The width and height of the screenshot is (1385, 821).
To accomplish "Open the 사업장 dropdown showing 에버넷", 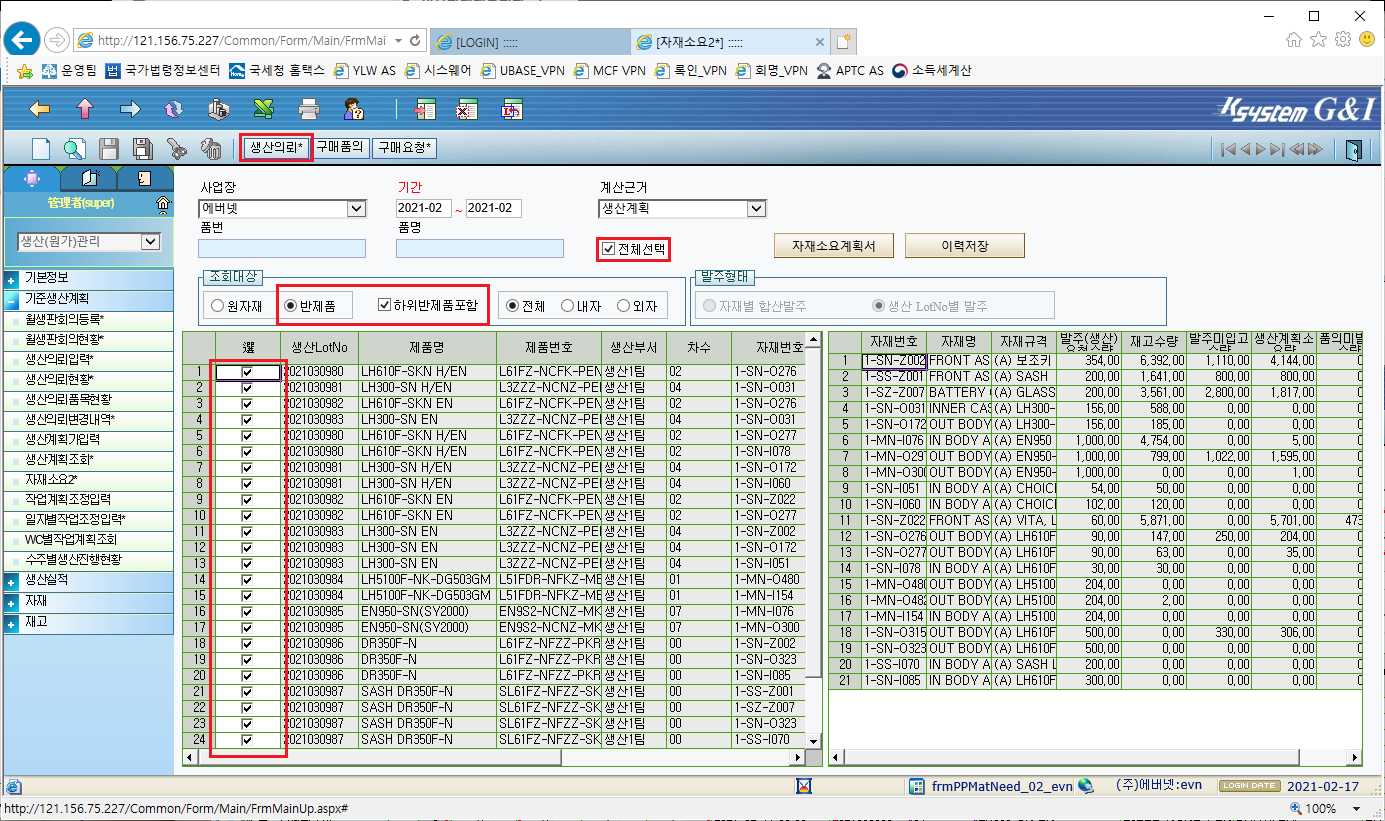I will (x=282, y=209).
